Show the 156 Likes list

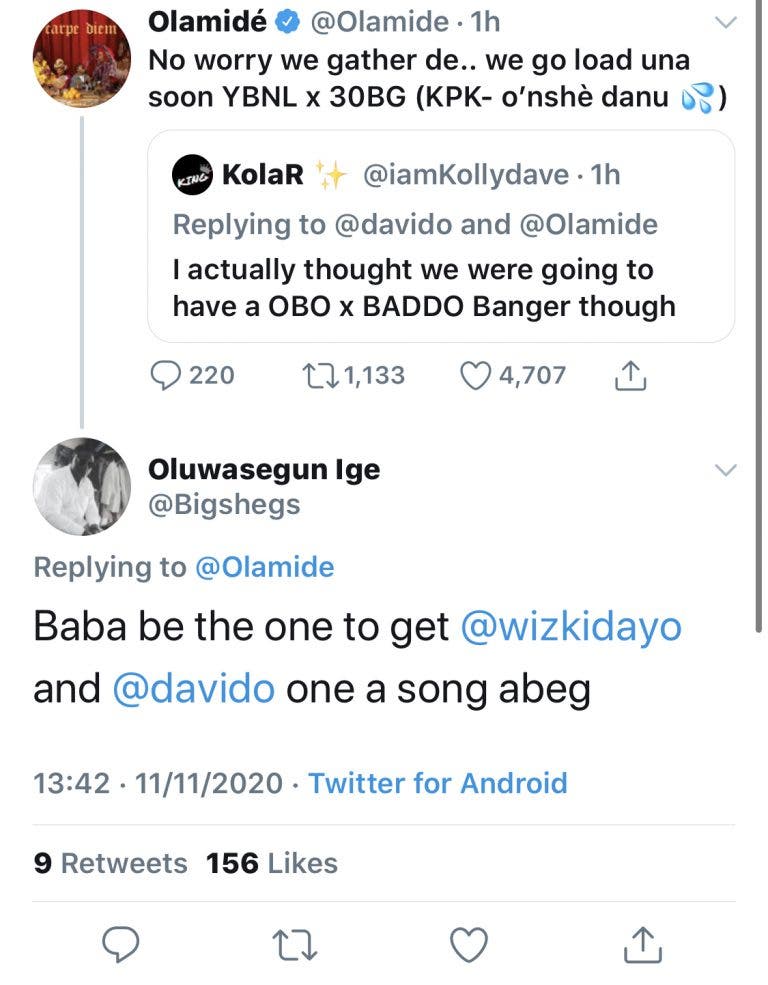pyautogui.click(x=272, y=863)
